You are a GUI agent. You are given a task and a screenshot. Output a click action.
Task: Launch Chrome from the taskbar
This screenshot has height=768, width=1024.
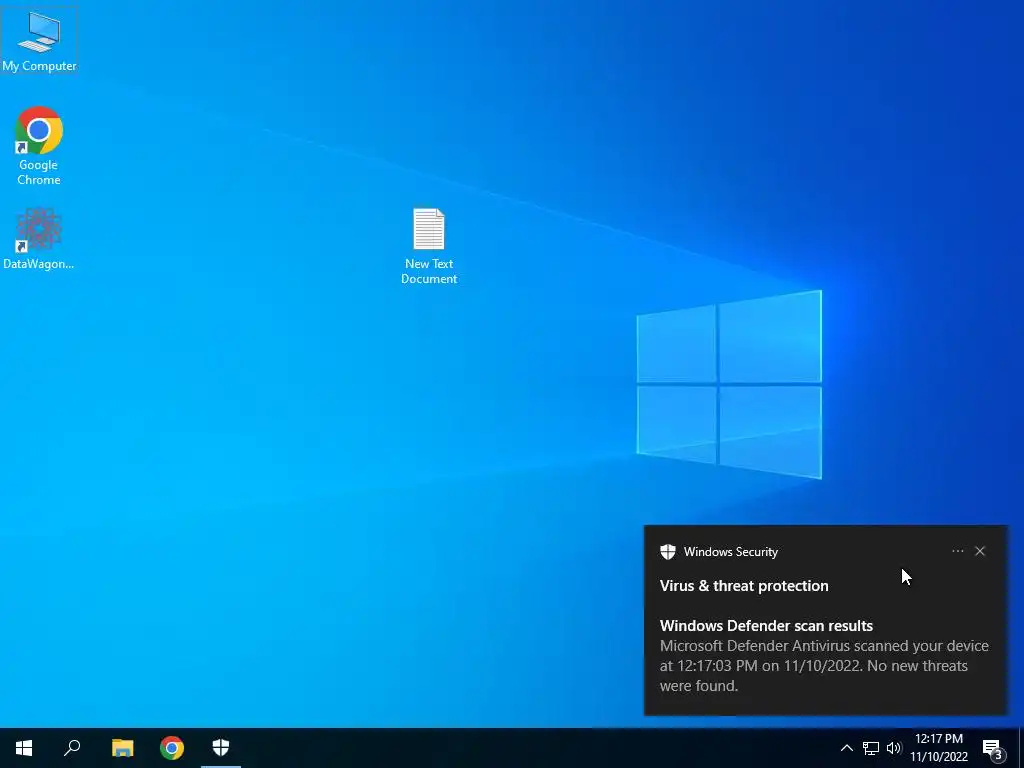(172, 748)
